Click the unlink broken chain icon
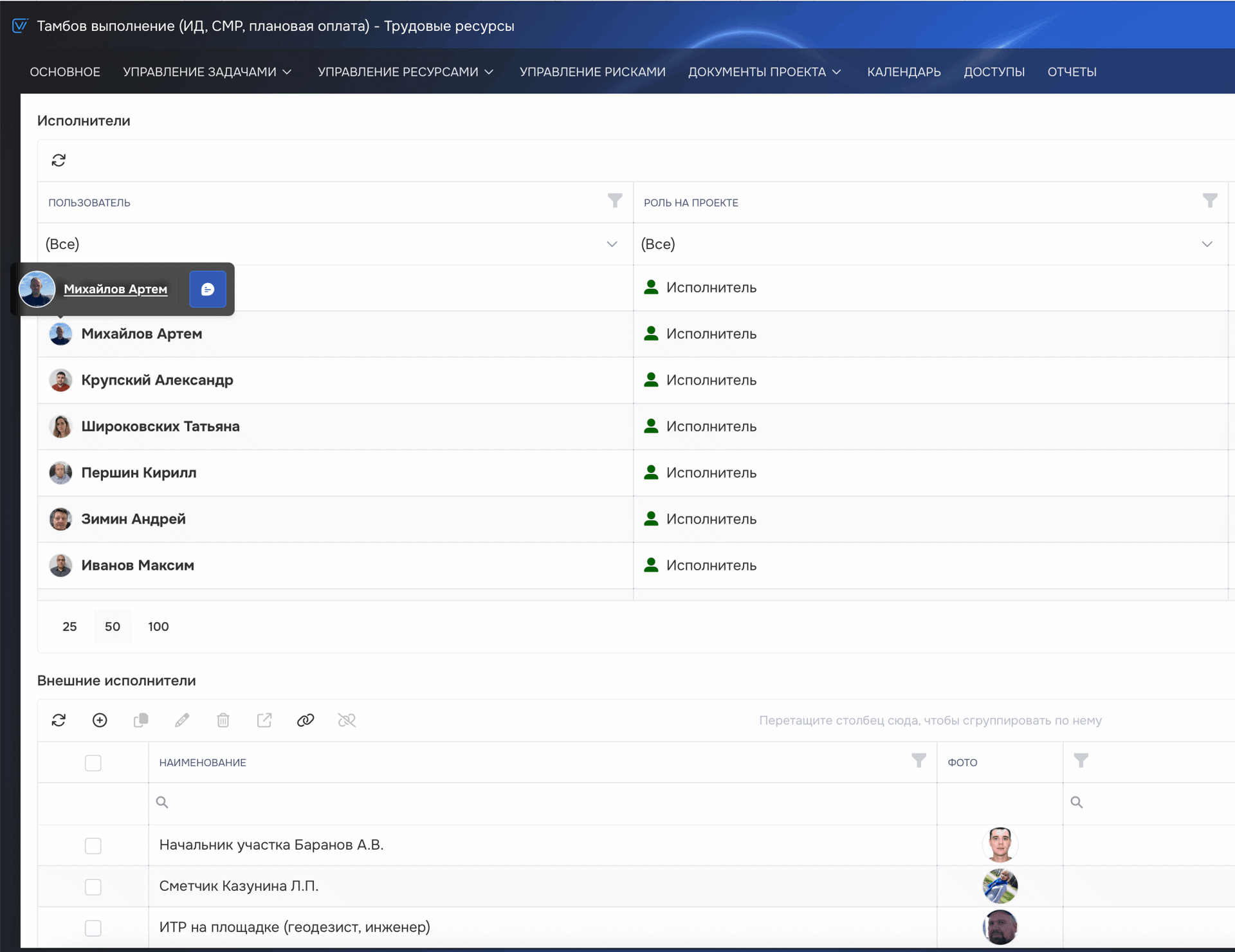 [x=347, y=720]
